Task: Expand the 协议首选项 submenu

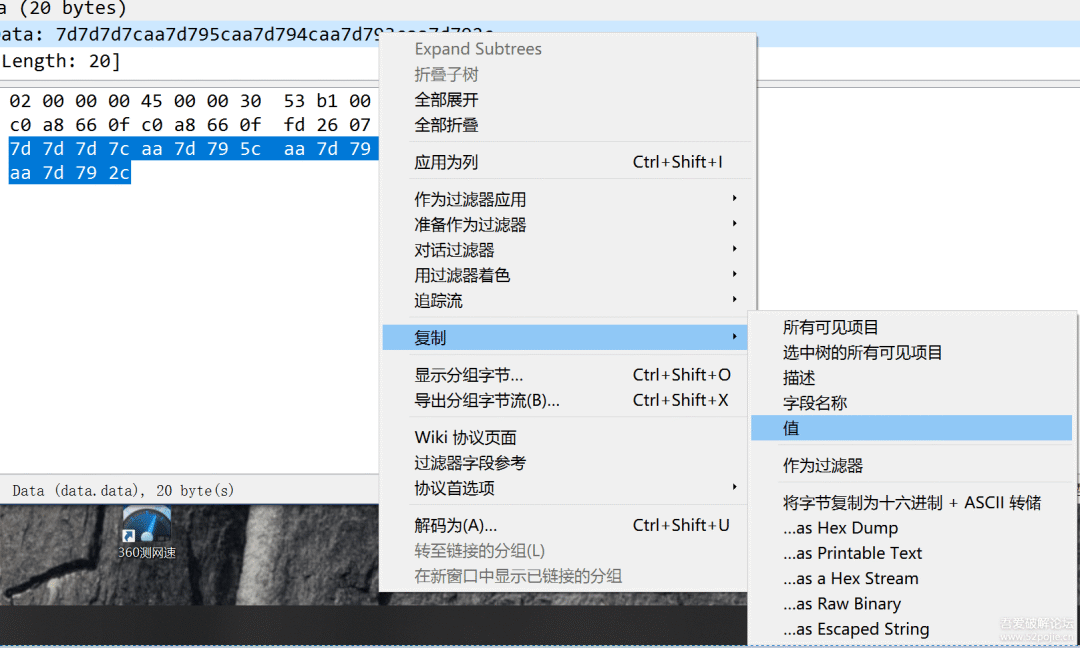Action: tap(565, 488)
